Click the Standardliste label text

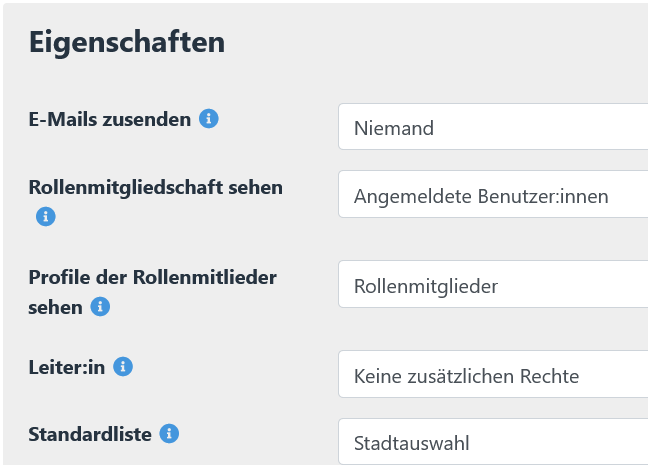90,435
